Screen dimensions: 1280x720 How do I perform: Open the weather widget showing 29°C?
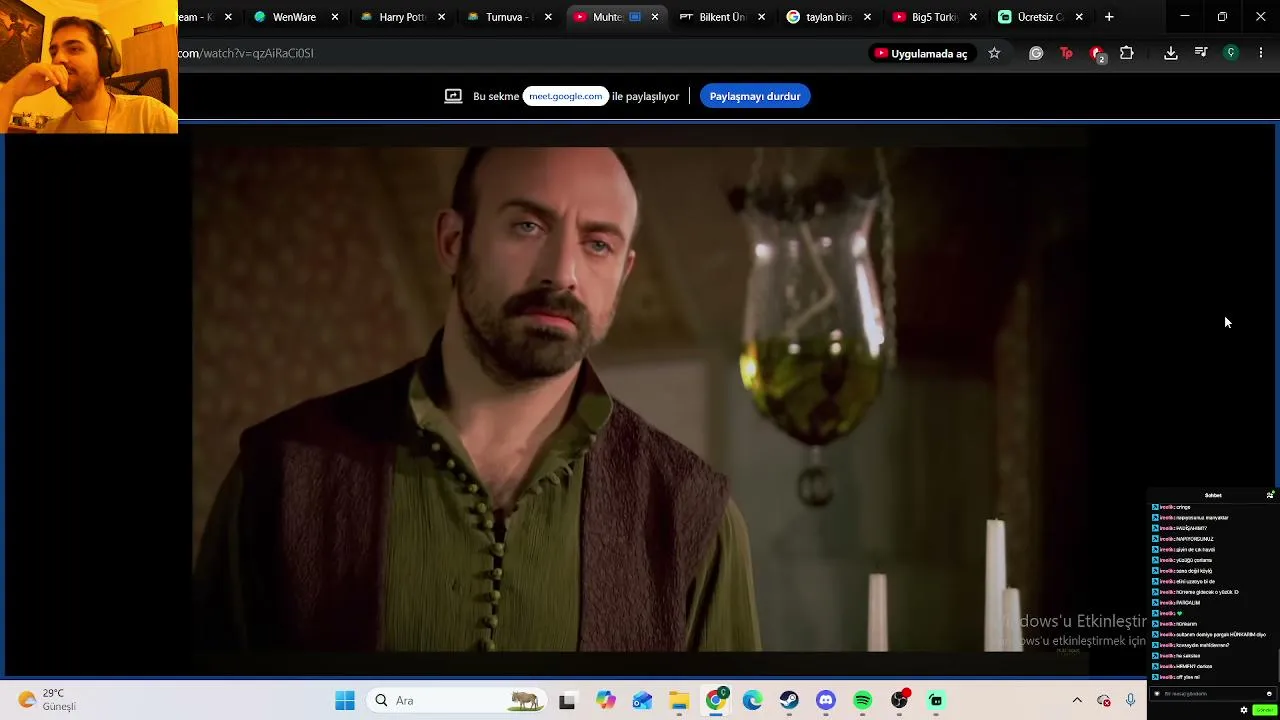click(x=47, y=700)
